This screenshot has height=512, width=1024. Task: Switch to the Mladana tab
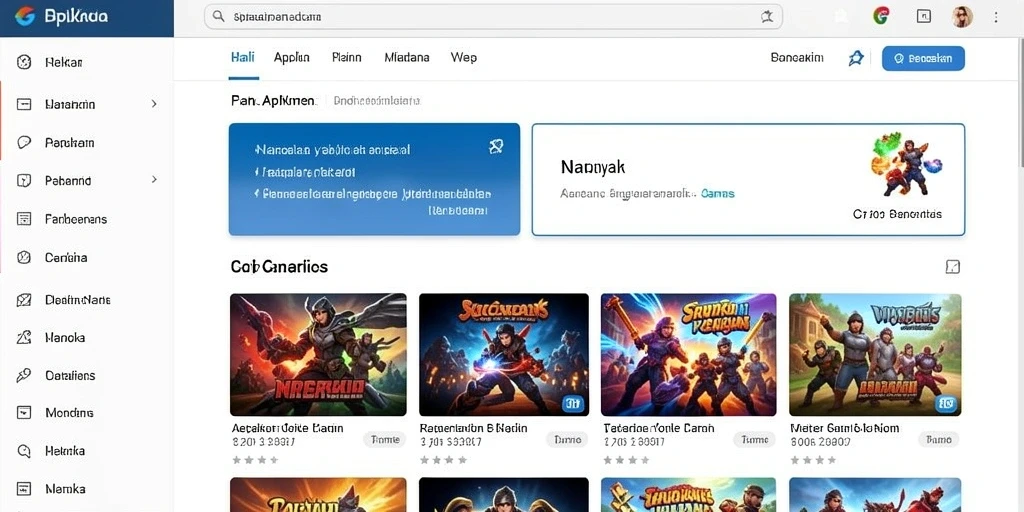(x=407, y=57)
